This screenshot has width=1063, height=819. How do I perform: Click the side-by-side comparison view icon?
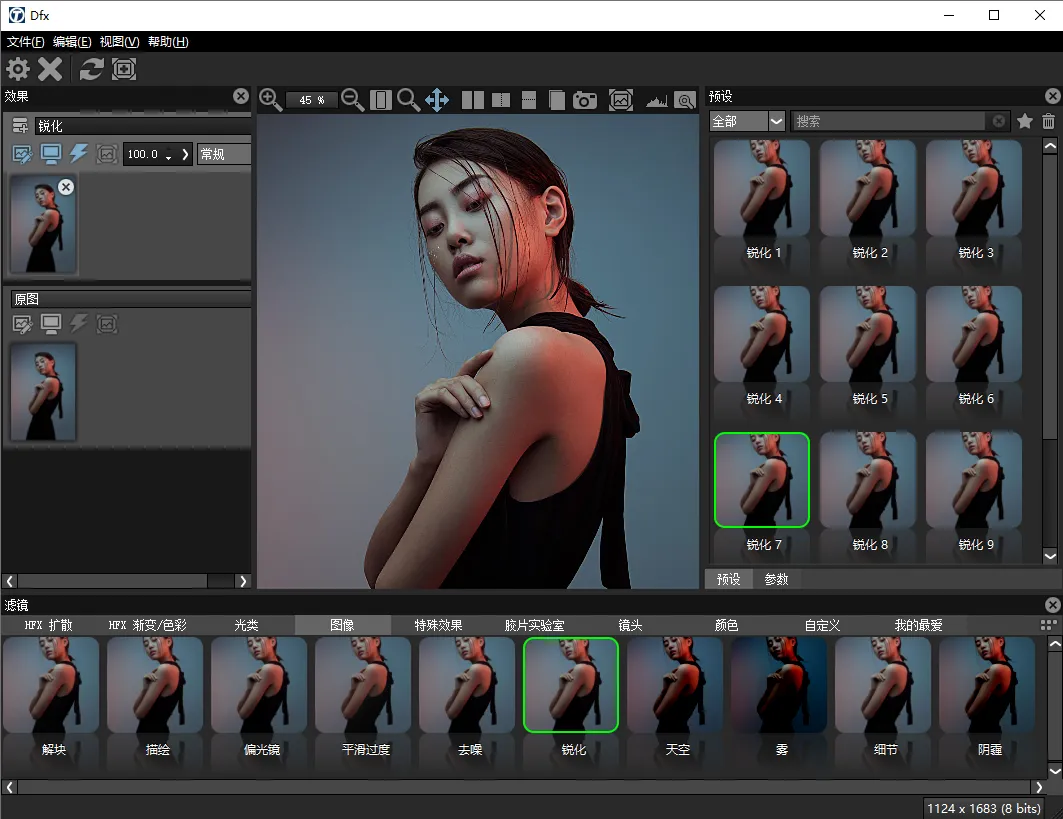pos(473,100)
